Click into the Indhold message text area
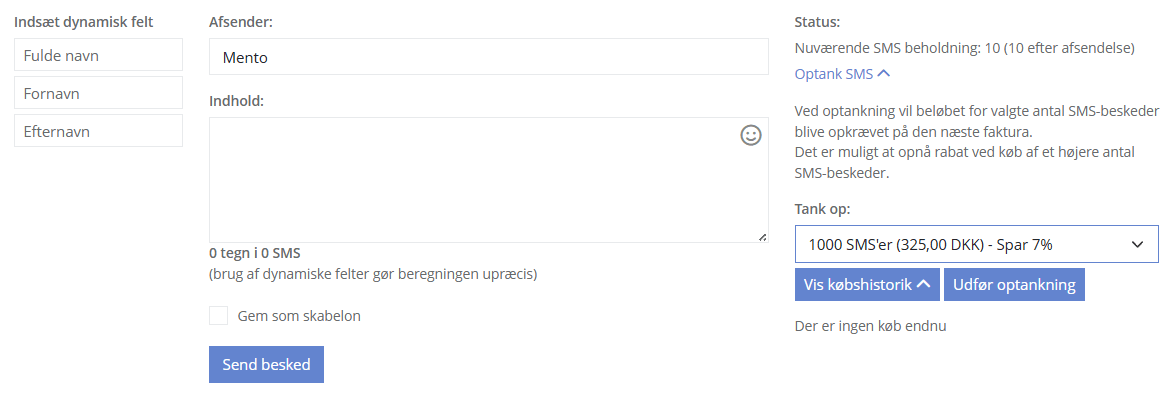The width and height of the screenshot is (1175, 394). 489,180
